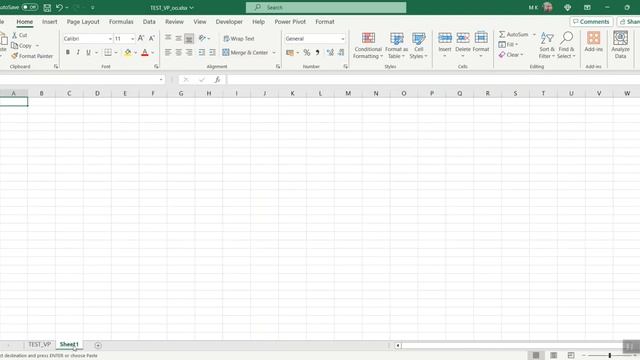Open the Customize Quick Access Toolbar arrow
The height and width of the screenshot is (360, 640).
(x=93, y=8)
